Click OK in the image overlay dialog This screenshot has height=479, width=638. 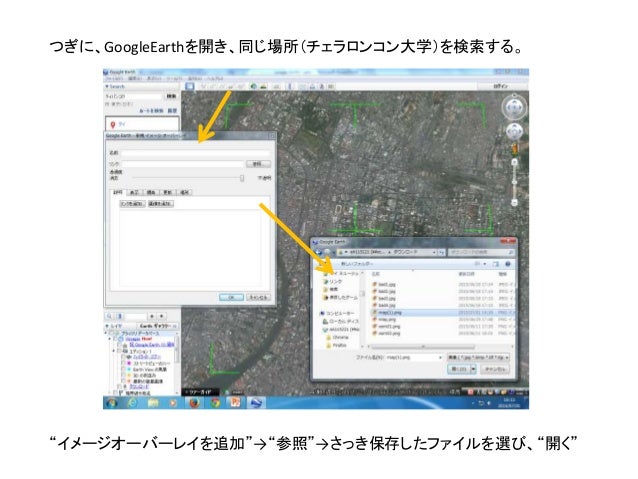click(231, 297)
